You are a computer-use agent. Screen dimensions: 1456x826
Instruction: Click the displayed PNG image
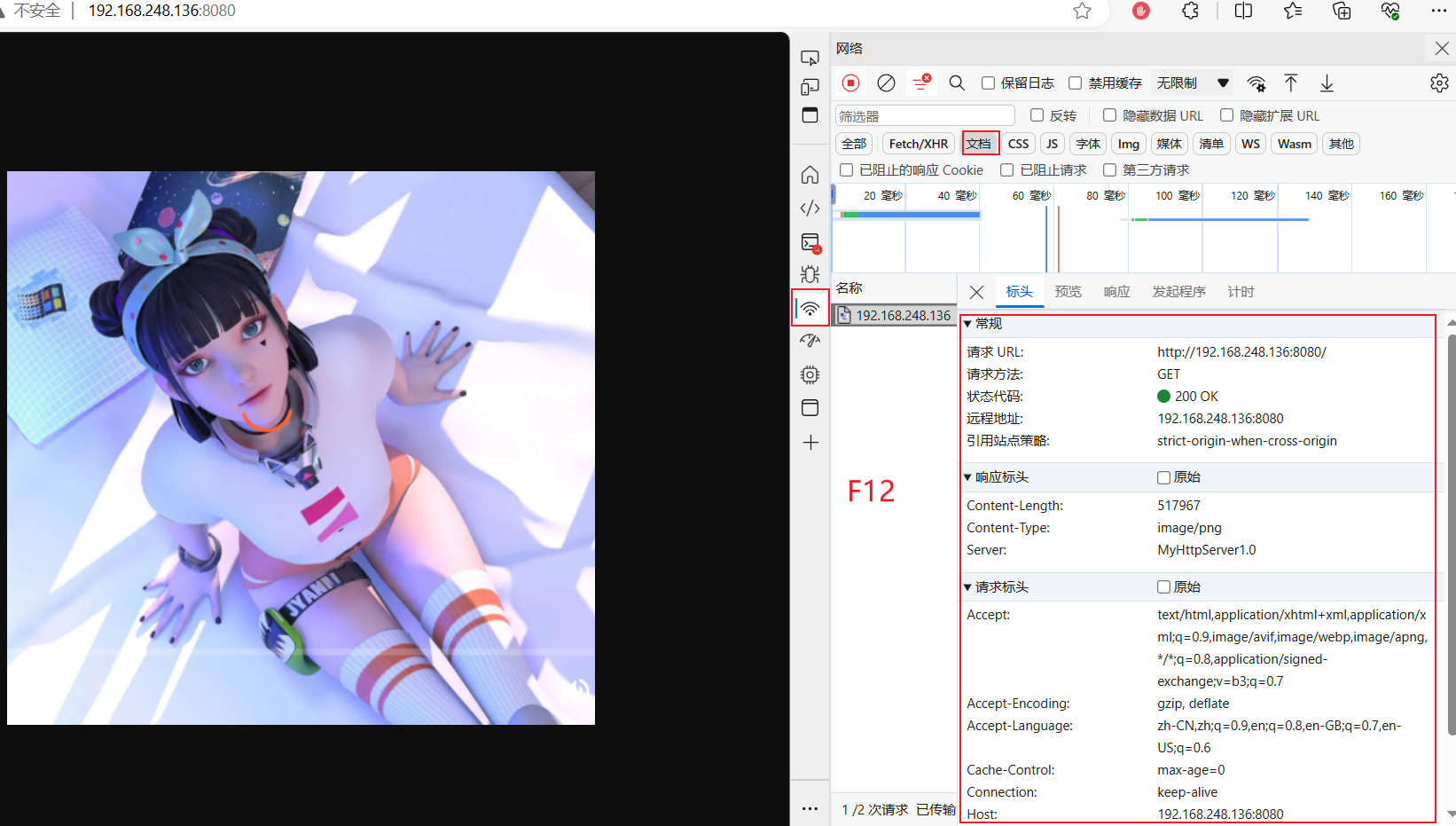pos(301,448)
